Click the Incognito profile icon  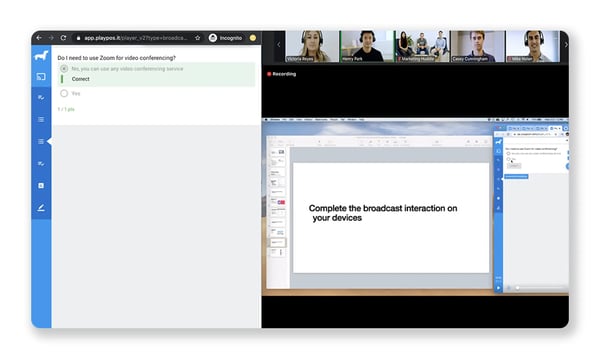coord(213,38)
